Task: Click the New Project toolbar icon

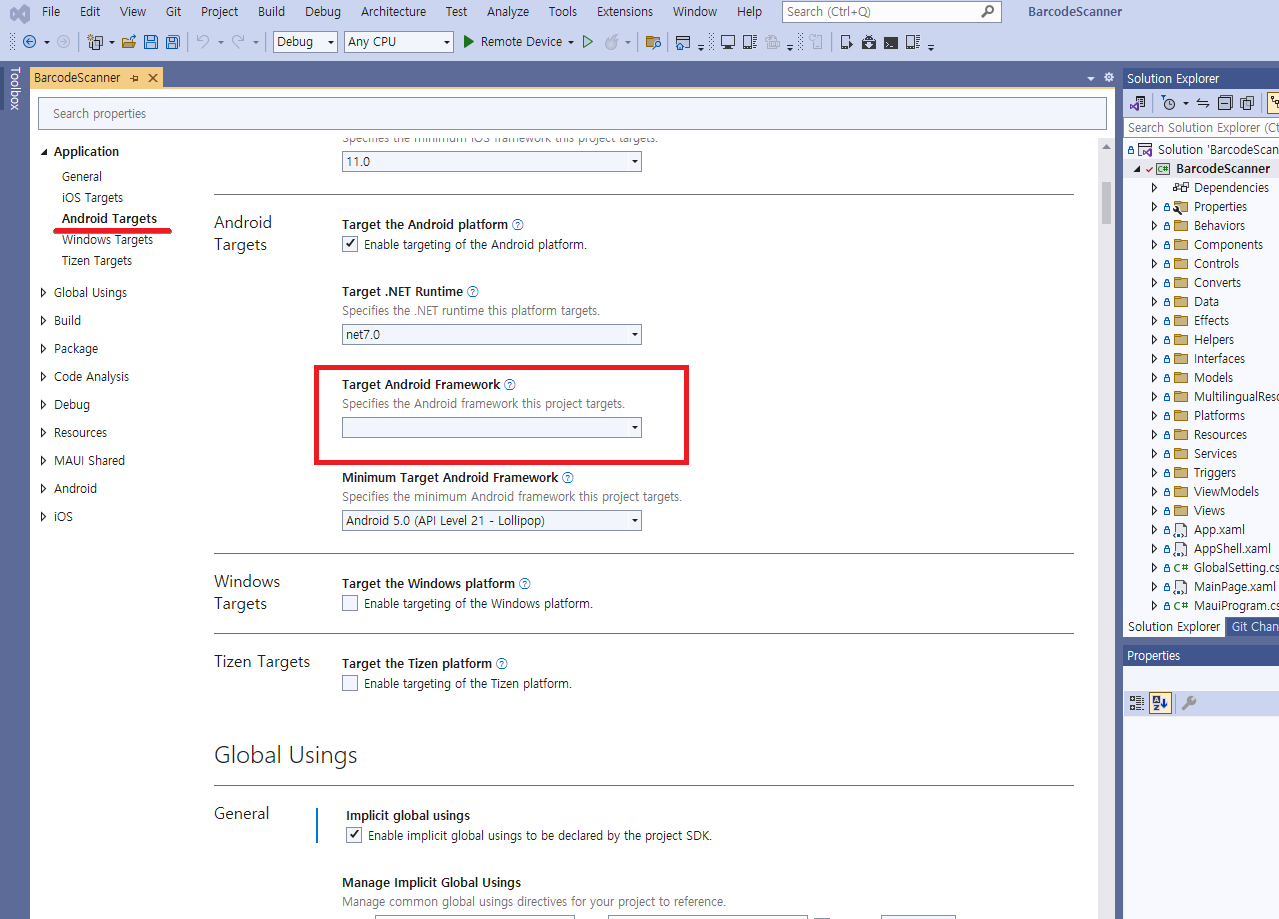Action: [x=95, y=42]
